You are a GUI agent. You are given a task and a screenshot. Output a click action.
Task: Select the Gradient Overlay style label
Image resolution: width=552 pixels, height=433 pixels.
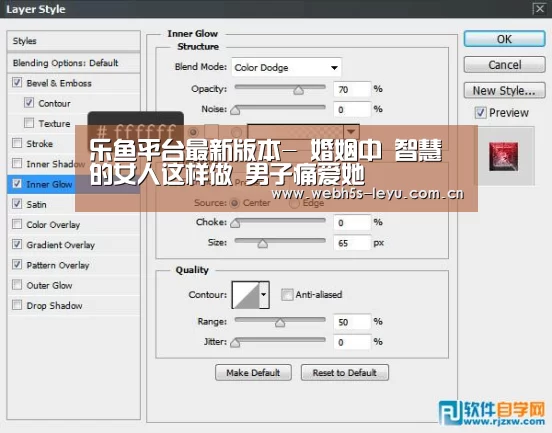pyautogui.click(x=61, y=245)
